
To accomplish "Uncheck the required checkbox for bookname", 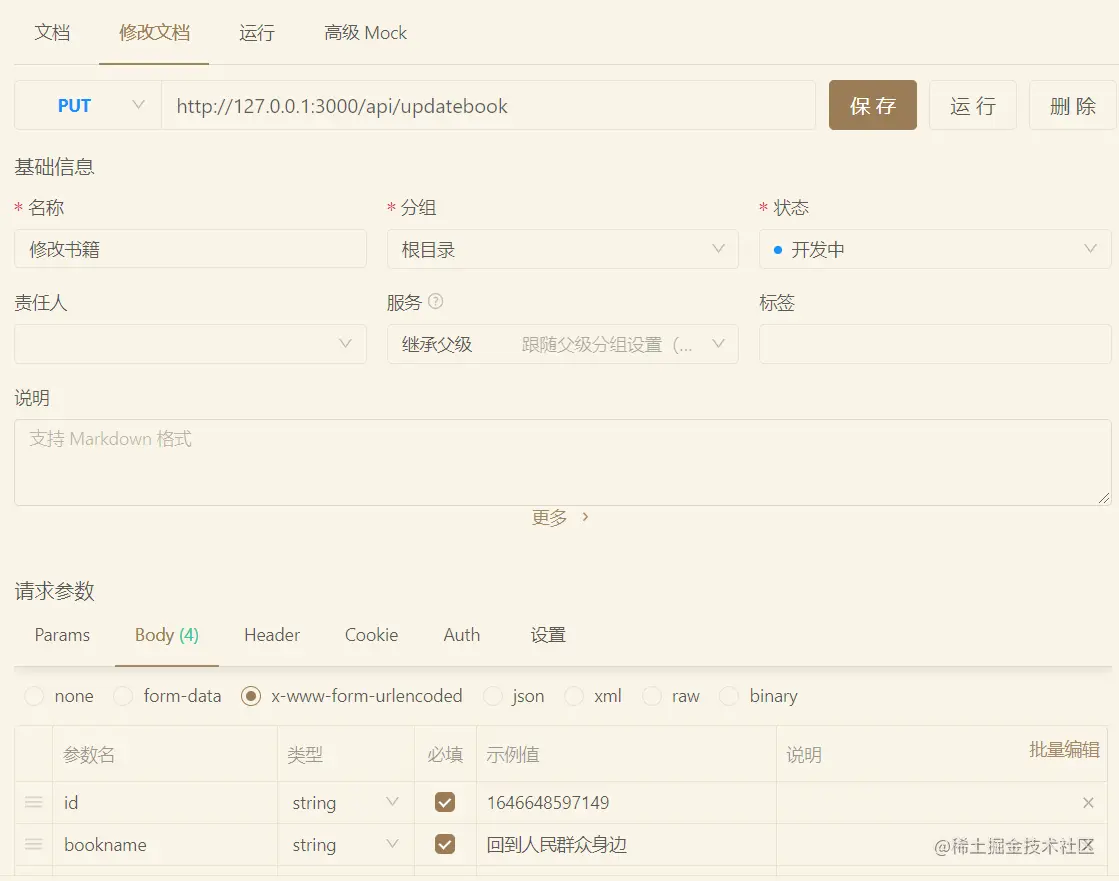I will [445, 845].
